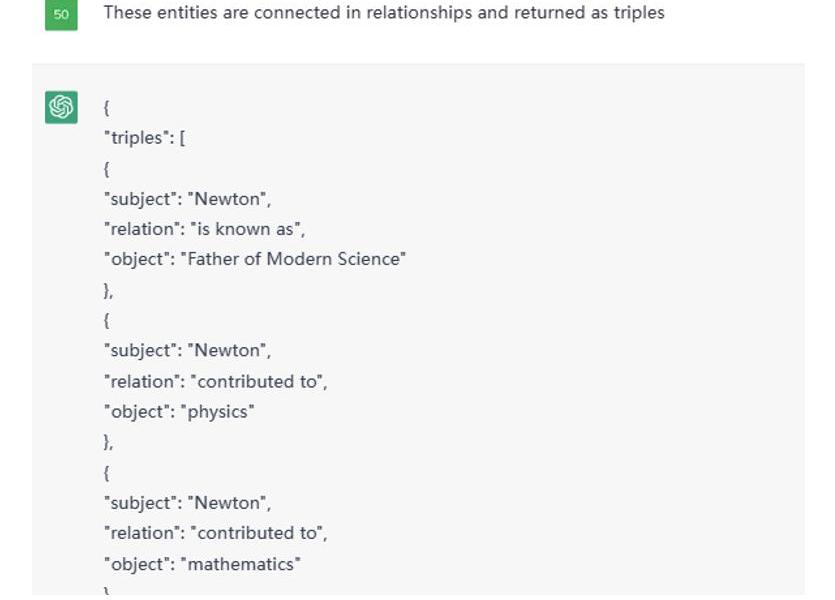Click the "mathematics" object line
Screen dimensions: 835x600
(x=202, y=564)
